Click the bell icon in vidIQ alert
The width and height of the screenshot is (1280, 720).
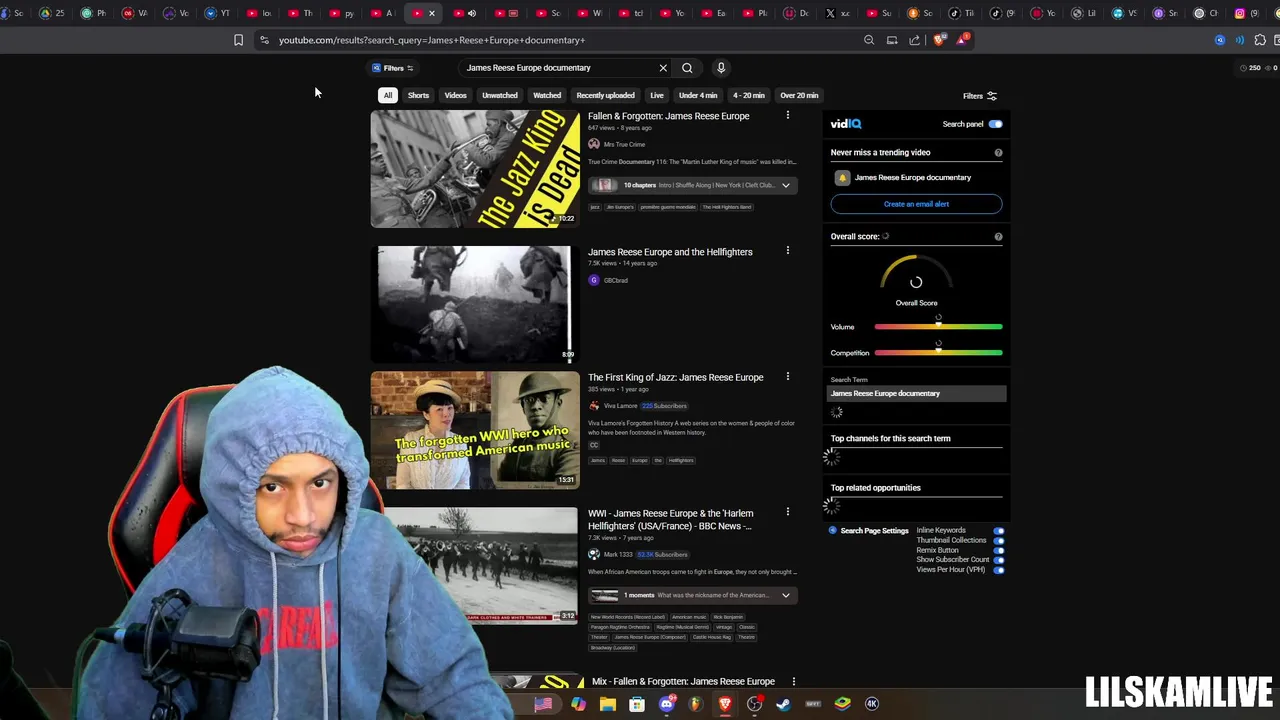tap(842, 177)
